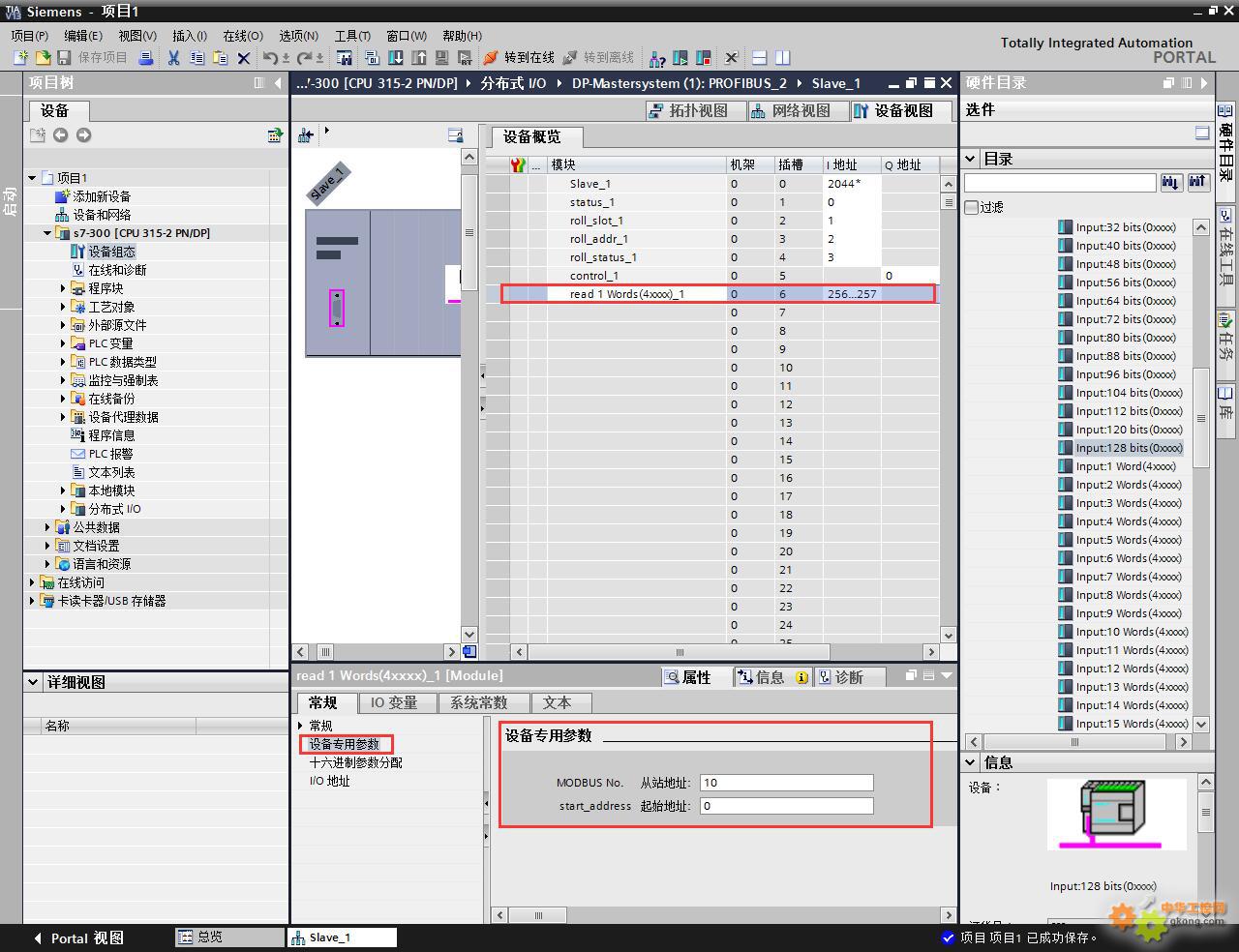Collapse the 目录 catalog section
Viewport: 1239px width, 952px height.
pos(971,159)
